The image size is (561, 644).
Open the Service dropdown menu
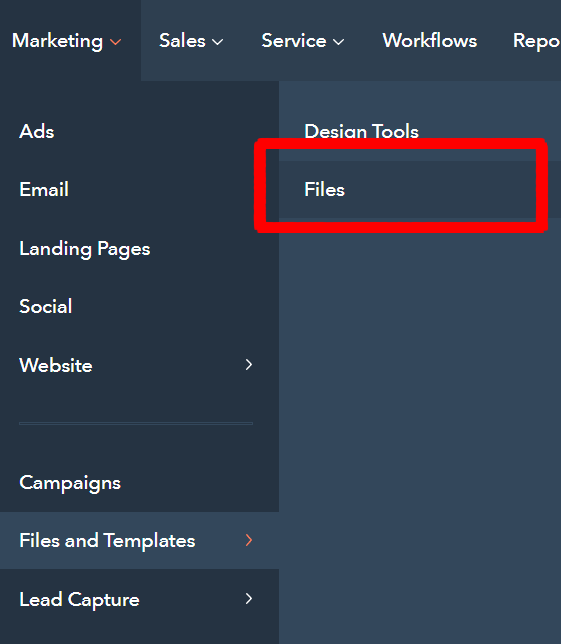click(x=303, y=41)
